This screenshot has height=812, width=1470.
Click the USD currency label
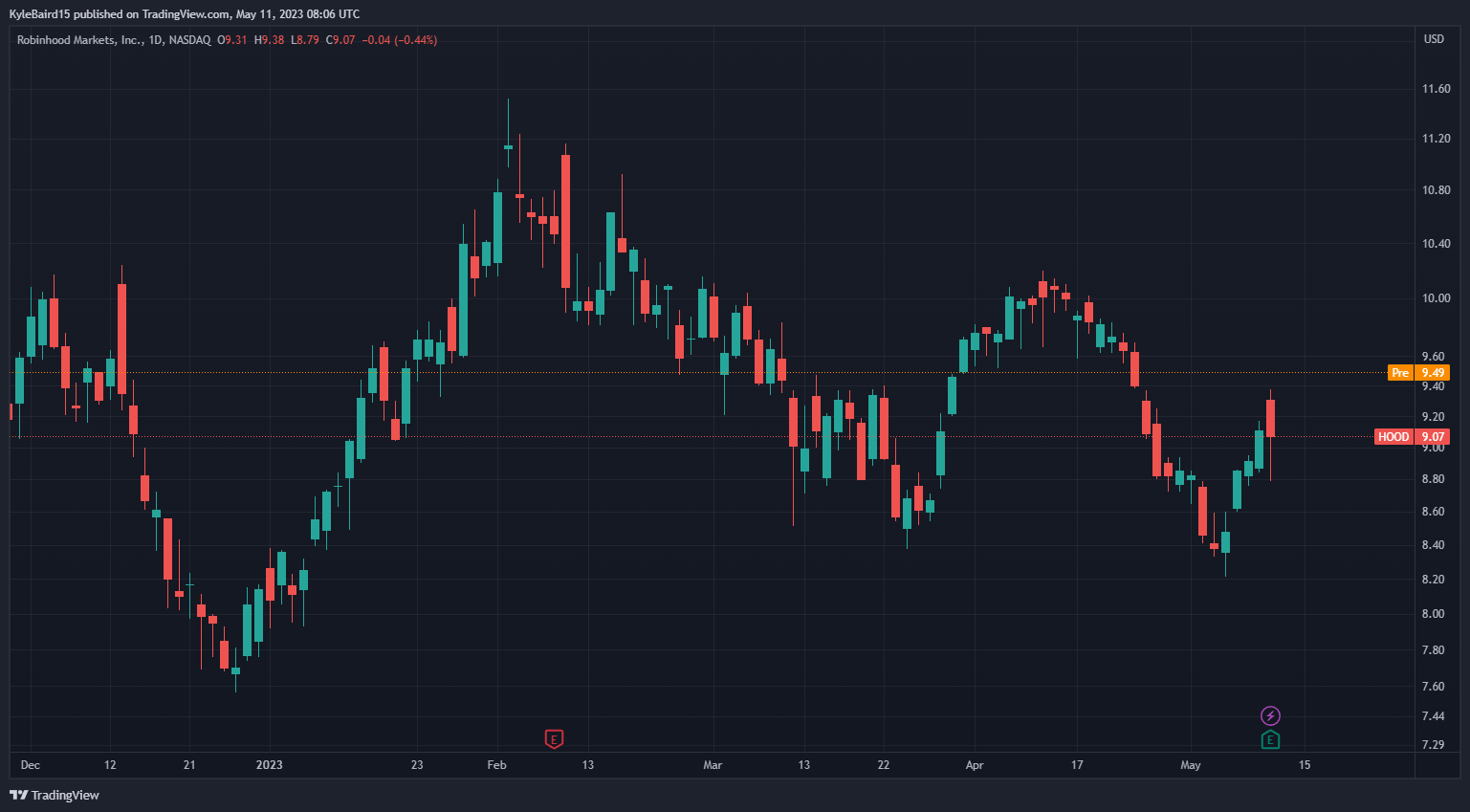tap(1434, 39)
